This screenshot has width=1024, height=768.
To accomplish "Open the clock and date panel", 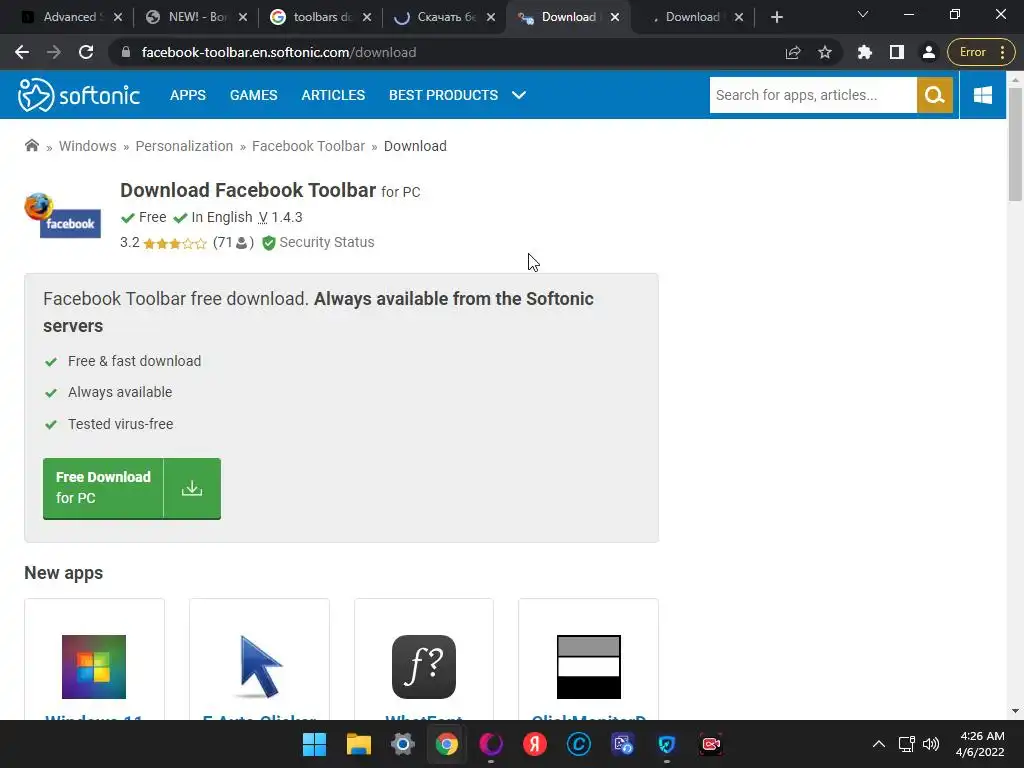I will click(x=980, y=744).
